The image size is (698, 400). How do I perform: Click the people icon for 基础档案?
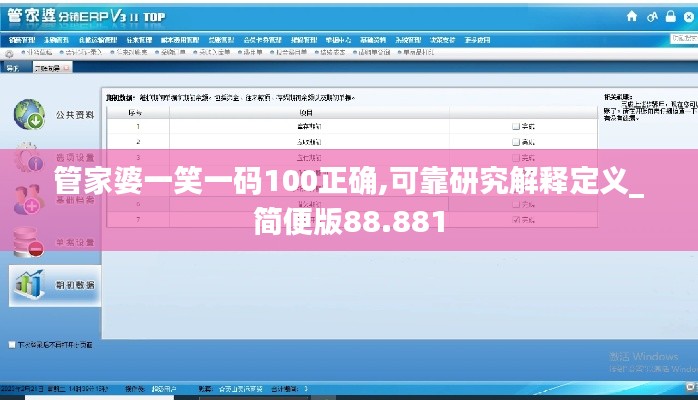tap(28, 200)
